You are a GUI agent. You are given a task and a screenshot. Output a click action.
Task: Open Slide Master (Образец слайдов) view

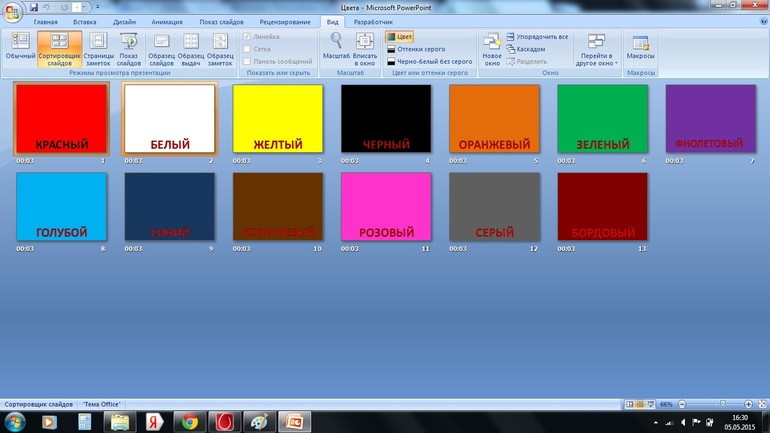pos(161,49)
